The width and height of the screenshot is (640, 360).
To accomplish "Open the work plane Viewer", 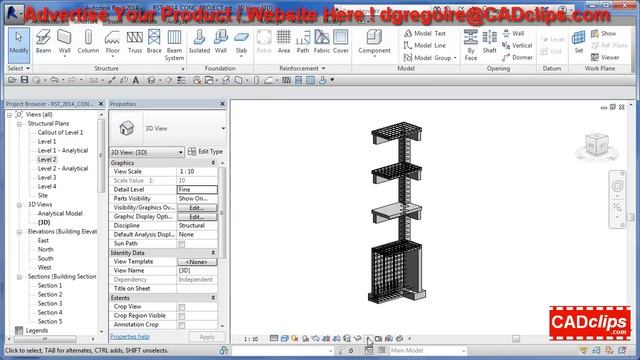I will [605, 58].
